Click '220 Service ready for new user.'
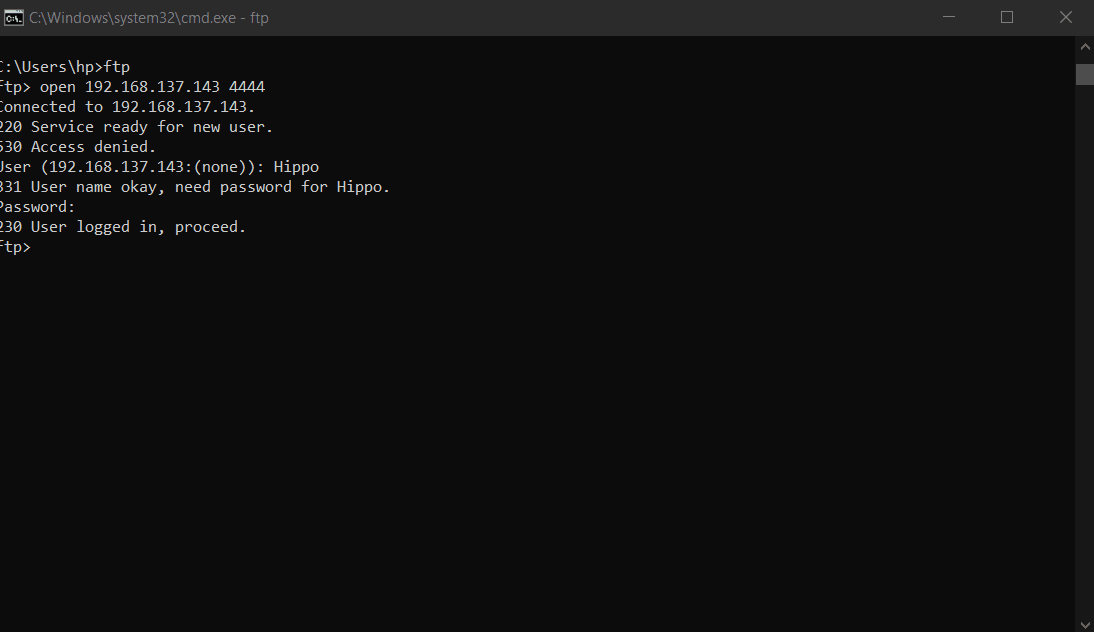The image size is (1094, 632). coord(137,127)
